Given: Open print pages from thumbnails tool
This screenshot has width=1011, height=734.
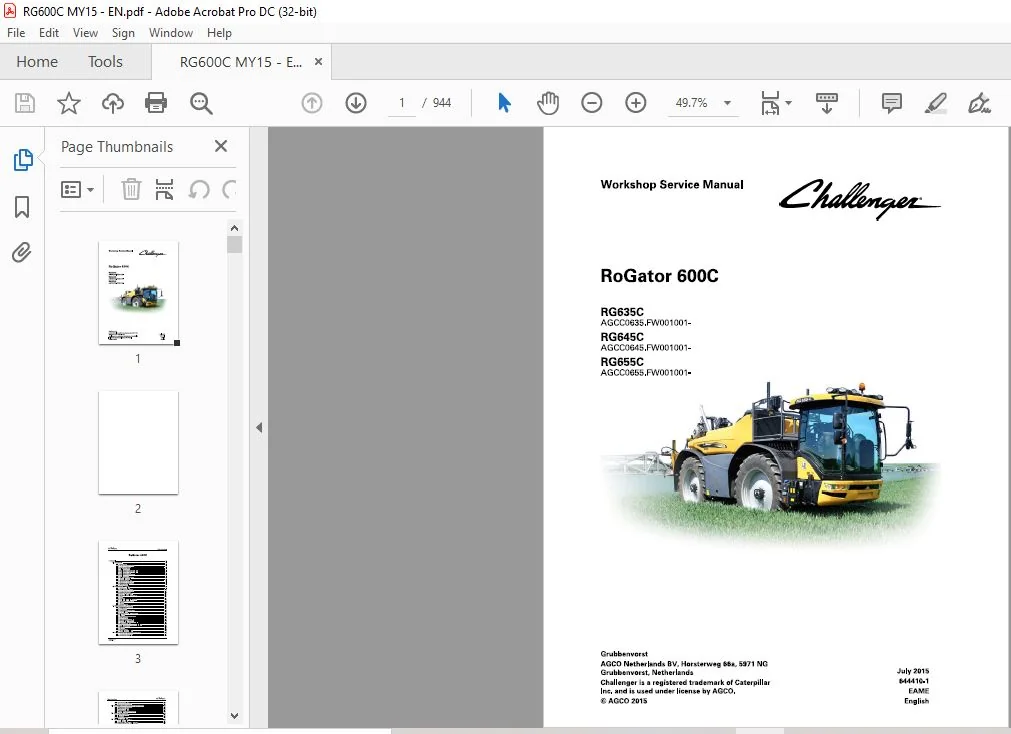Looking at the screenshot, I should click(164, 190).
